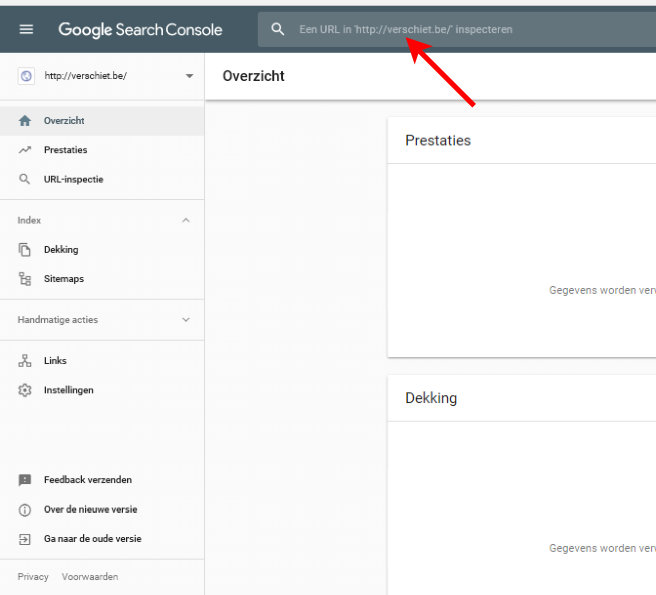Screen dimensions: 656x595
Task: Open Instellingen in the sidebar
Action: click(x=102, y=390)
